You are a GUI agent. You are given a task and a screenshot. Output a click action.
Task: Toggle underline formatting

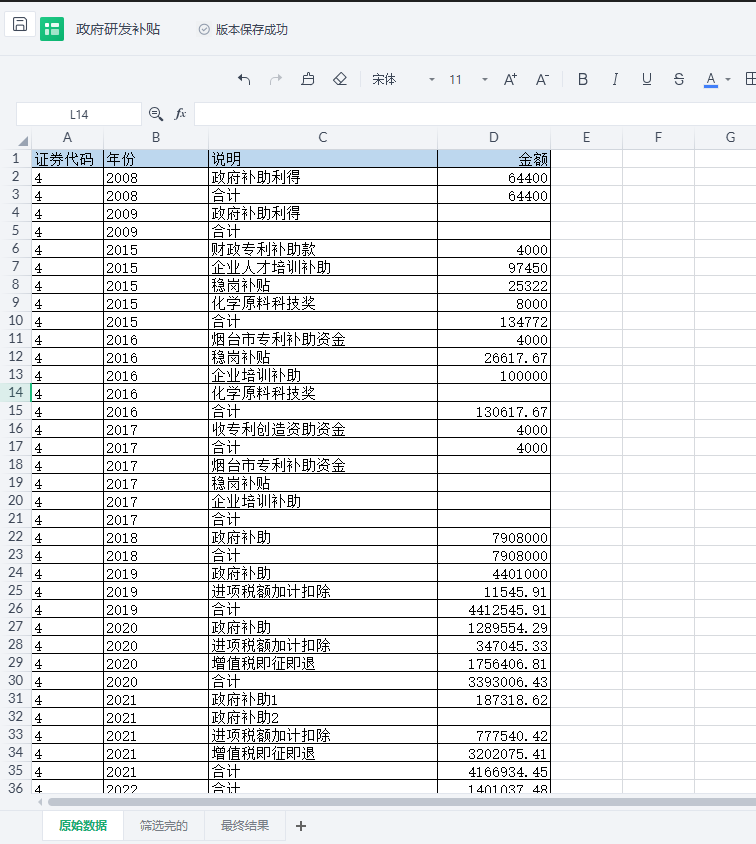[x=647, y=80]
